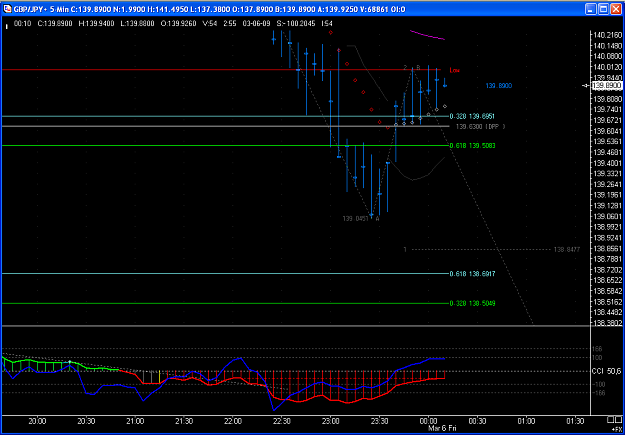625x435 pixels.
Task: Click the '140.2160' price axis label
Action: 607,35
